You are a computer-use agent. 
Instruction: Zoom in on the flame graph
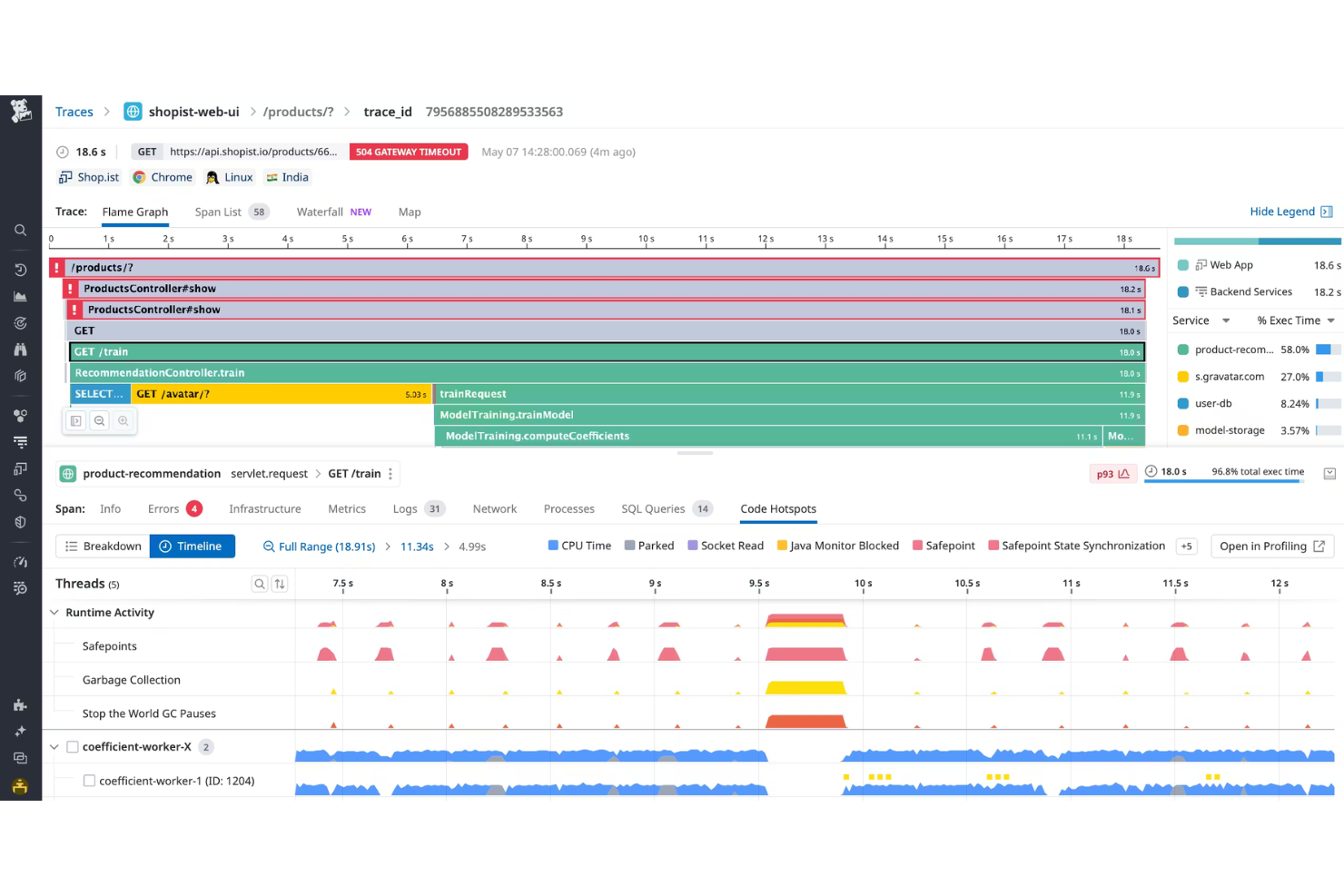[x=123, y=420]
